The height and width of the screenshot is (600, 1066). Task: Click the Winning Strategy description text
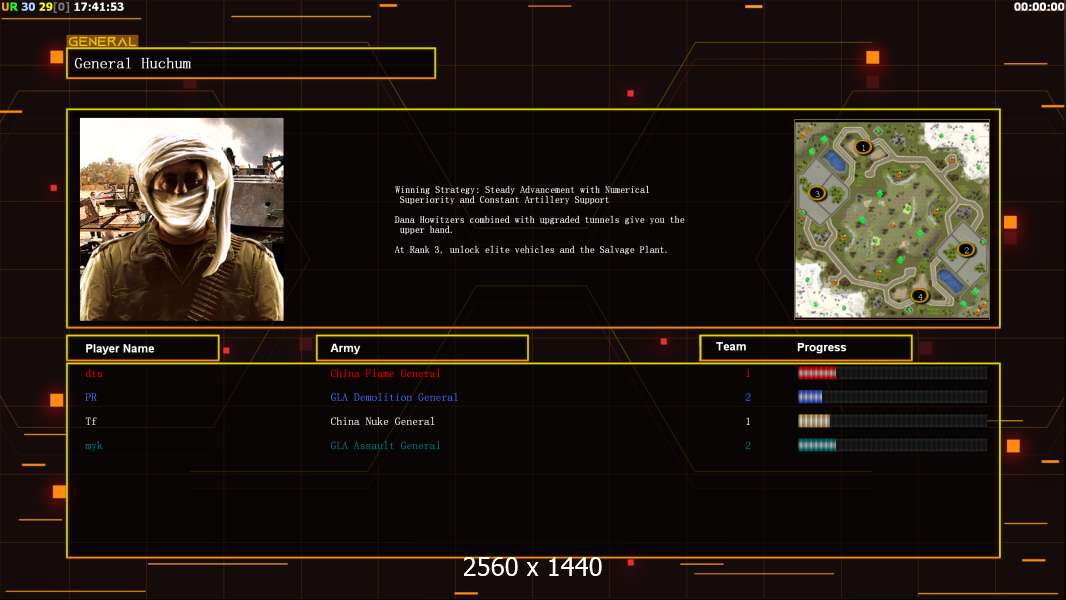click(521, 194)
